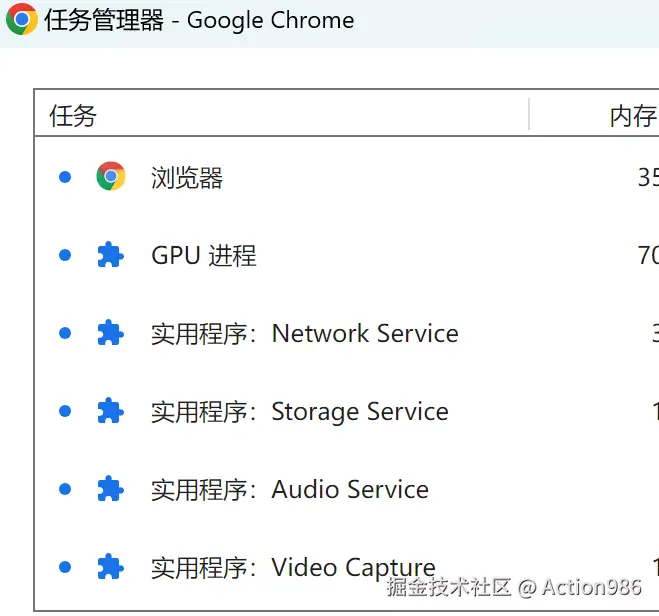The height and width of the screenshot is (616, 659).
Task: Select the 实用程序: Audio Service row
Action: (x=290, y=490)
